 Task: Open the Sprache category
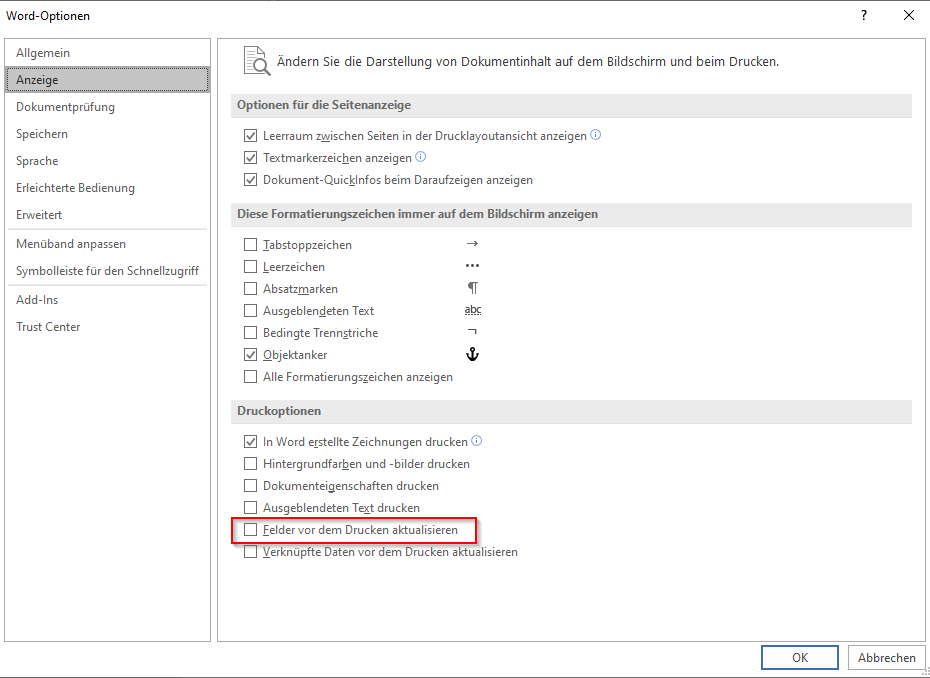[107, 161]
